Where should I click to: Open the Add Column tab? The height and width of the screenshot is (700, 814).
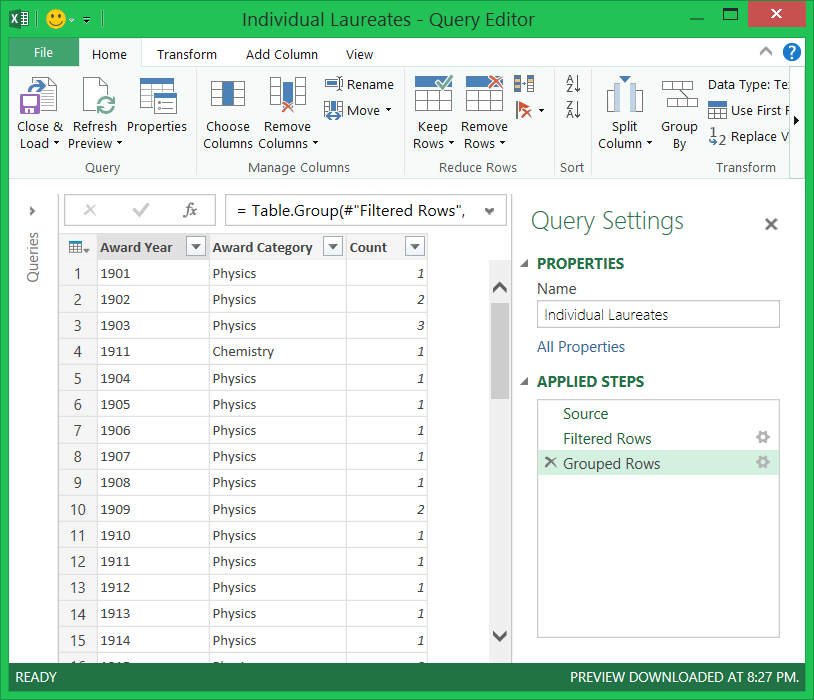pos(282,54)
